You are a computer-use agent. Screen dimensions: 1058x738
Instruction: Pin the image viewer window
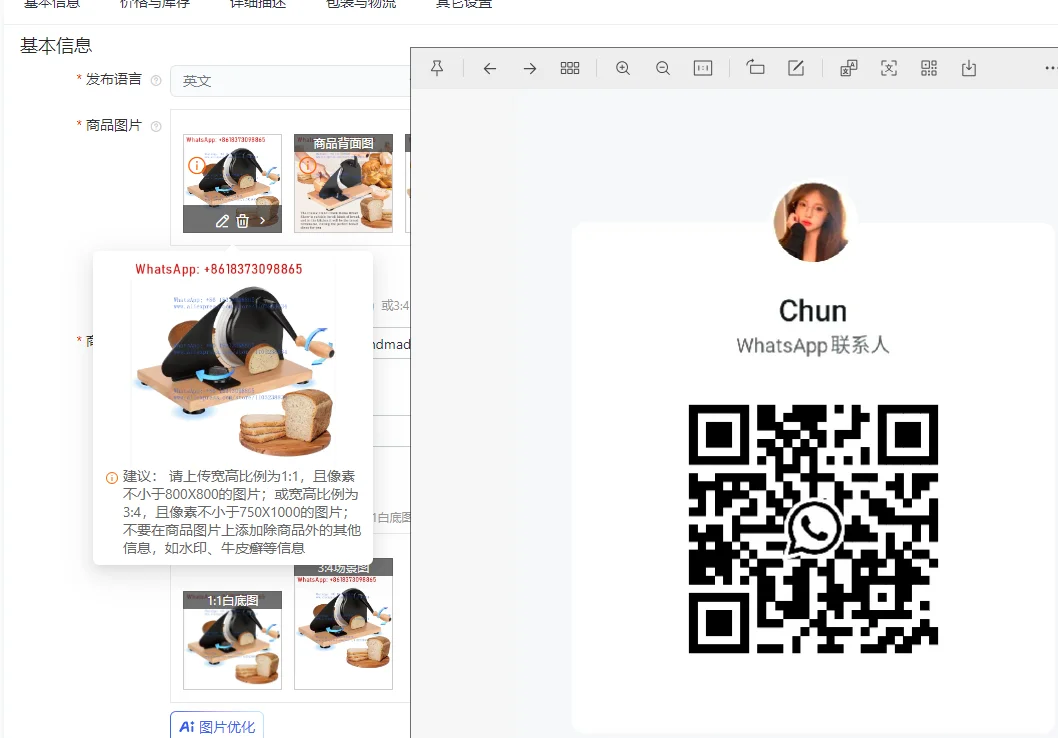click(437, 67)
